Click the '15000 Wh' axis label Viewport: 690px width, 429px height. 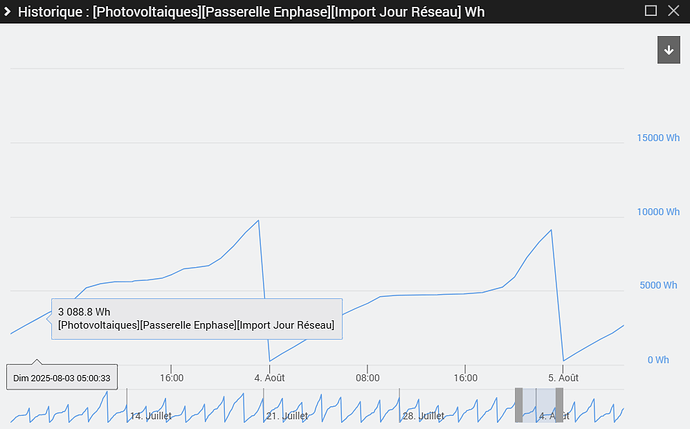658,138
